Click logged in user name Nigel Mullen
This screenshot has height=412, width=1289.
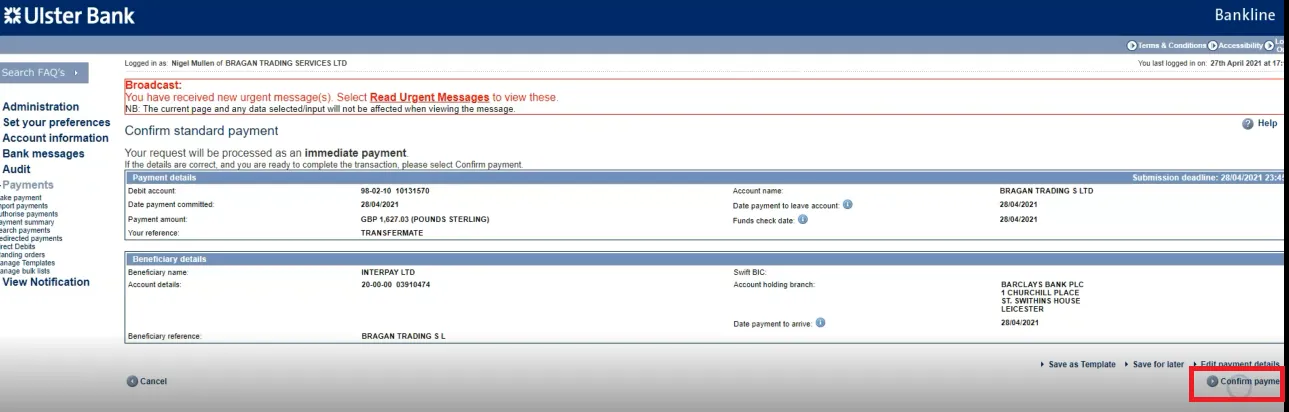(x=191, y=63)
